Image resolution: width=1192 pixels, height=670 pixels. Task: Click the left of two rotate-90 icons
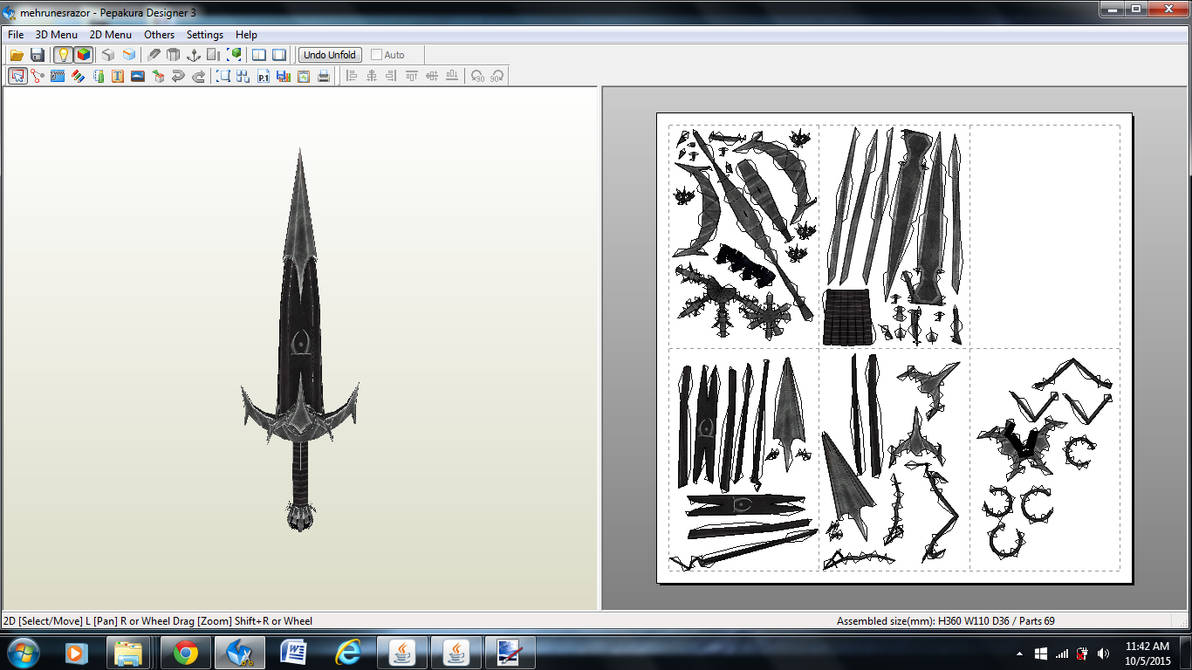pos(477,76)
